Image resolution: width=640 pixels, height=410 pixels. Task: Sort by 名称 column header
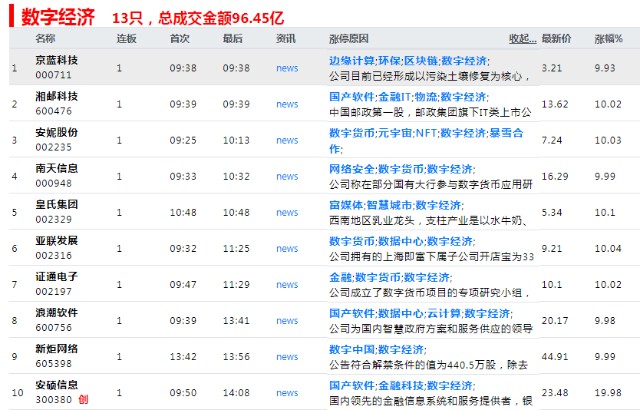tap(45, 39)
